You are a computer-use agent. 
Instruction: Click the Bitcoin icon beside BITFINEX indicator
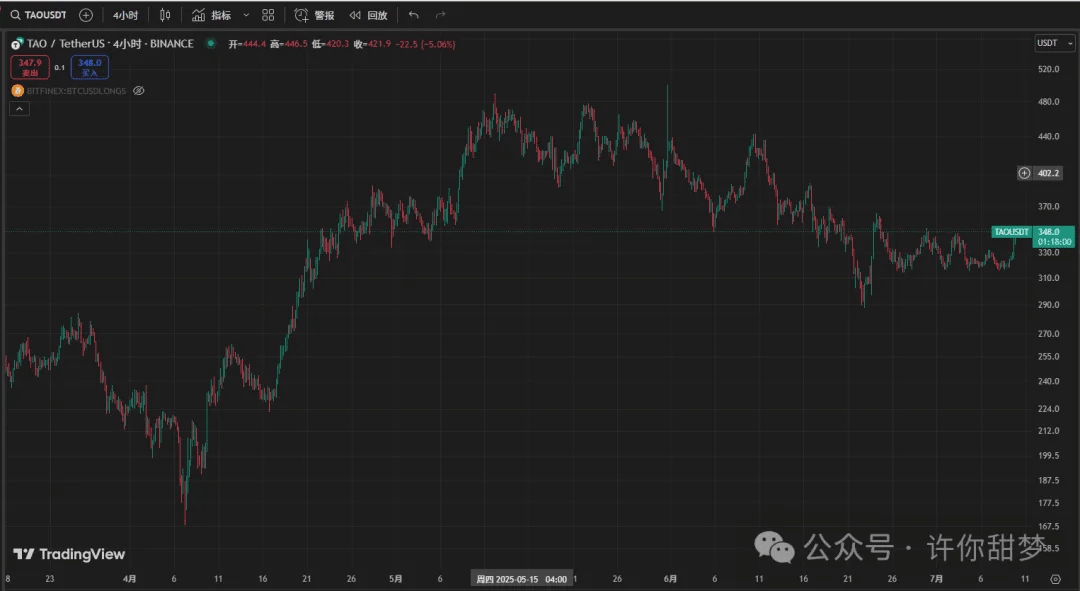[x=17, y=90]
